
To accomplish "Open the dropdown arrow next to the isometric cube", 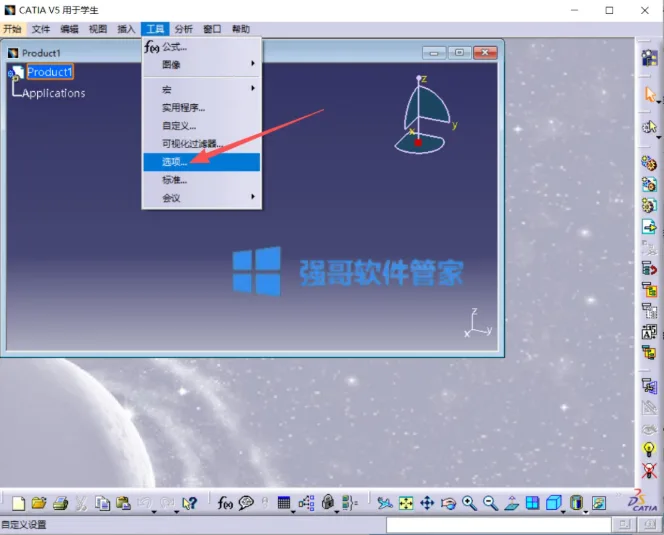I will (563, 512).
